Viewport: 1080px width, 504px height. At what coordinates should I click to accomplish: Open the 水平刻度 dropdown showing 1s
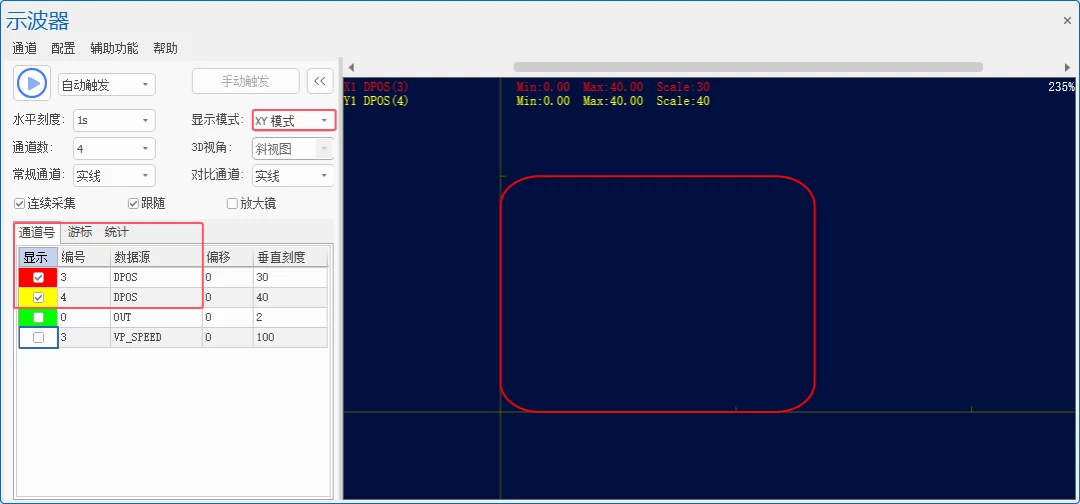114,120
